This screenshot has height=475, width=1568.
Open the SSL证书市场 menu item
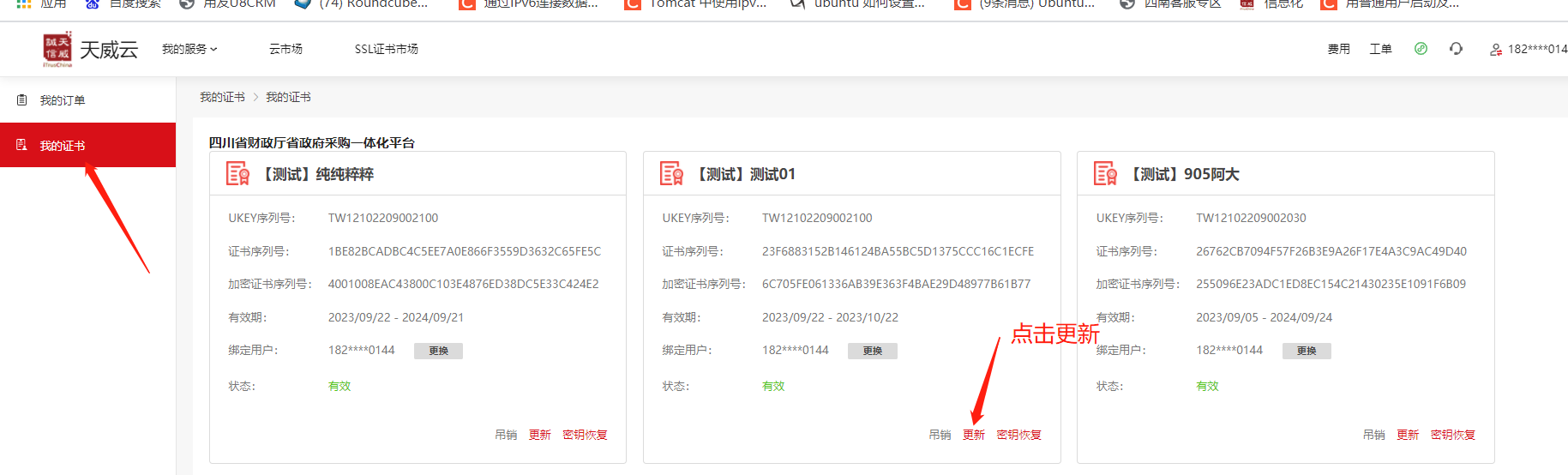tap(386, 49)
